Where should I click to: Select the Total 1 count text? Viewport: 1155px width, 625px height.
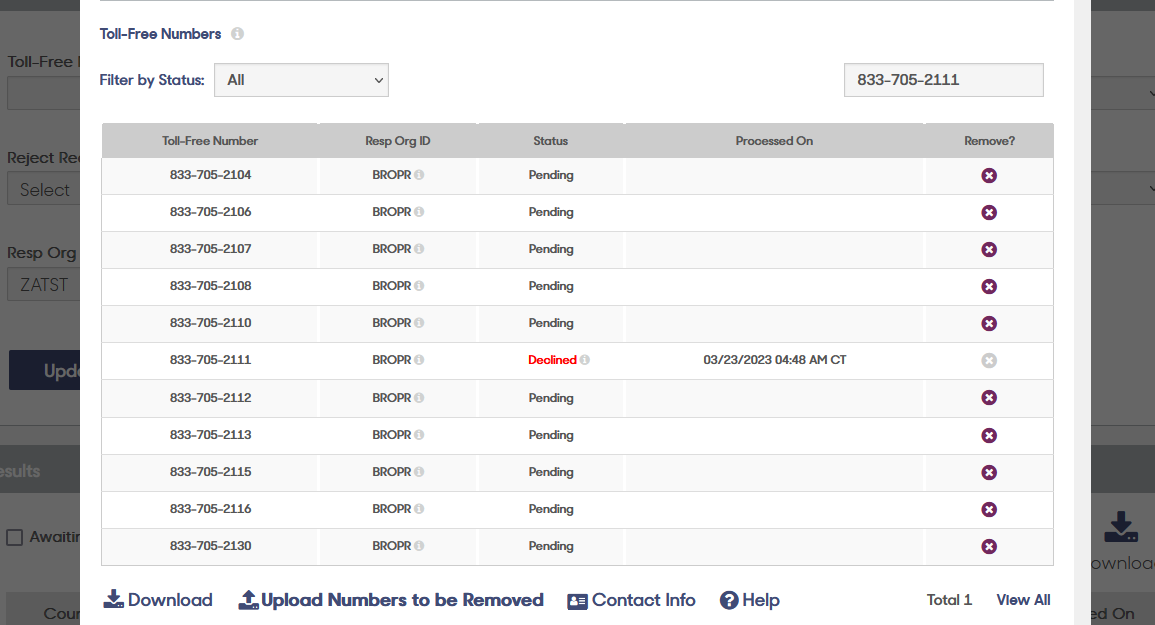pos(949,600)
